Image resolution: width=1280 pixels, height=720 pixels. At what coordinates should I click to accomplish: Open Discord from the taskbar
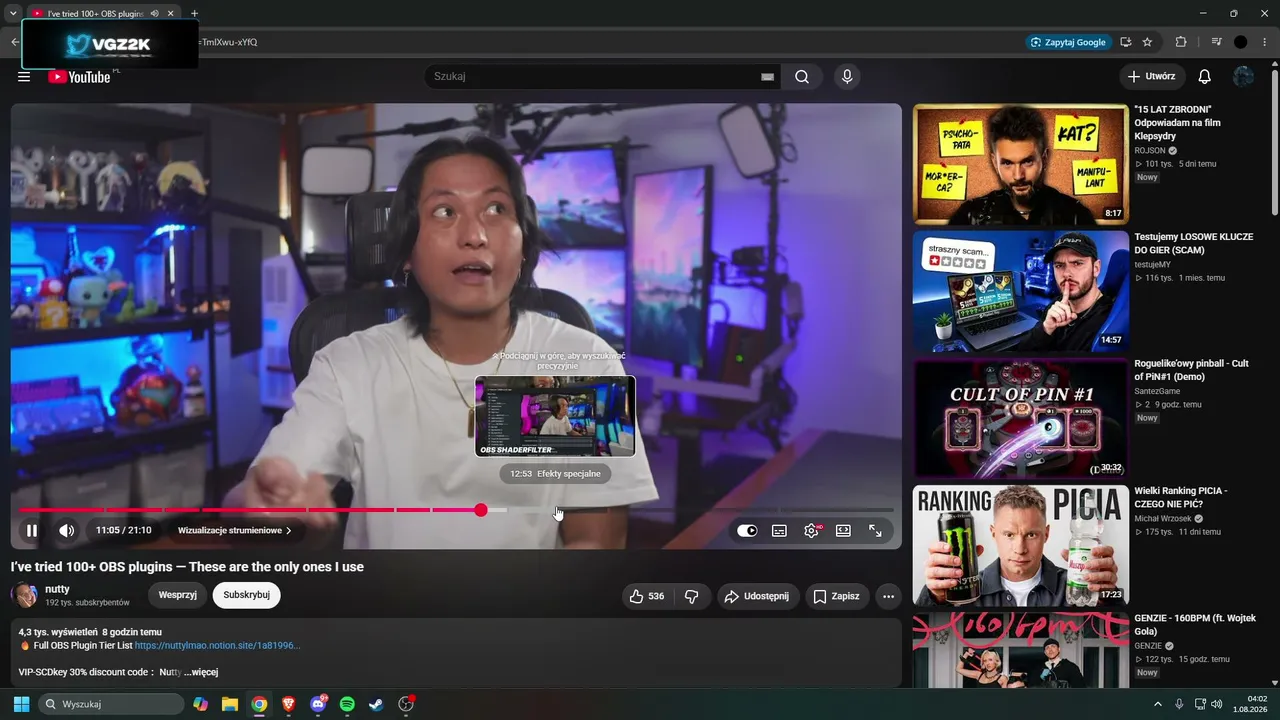(318, 704)
